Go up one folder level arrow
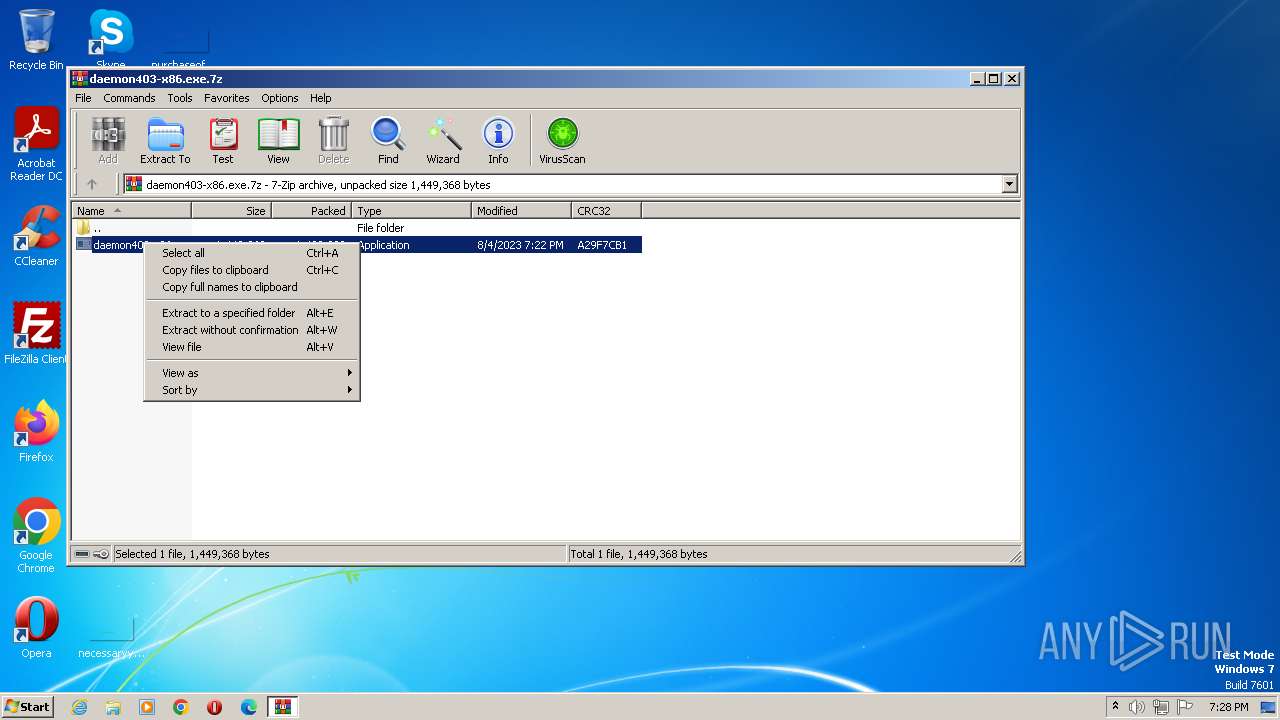 tap(92, 184)
